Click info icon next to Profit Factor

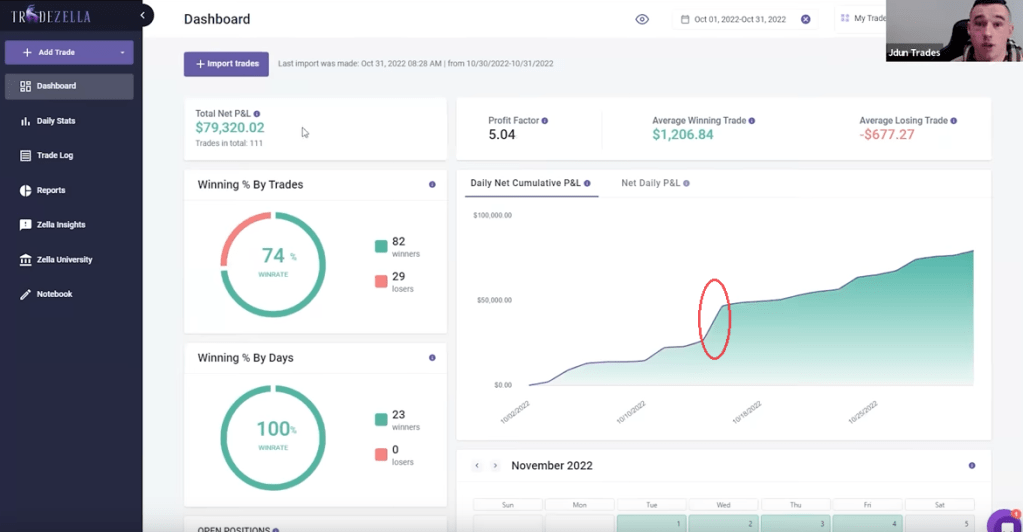545,121
